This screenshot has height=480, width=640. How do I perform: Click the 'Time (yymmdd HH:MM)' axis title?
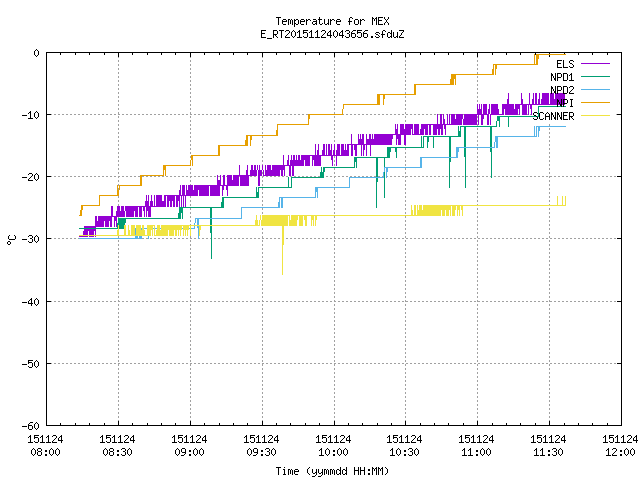332,471
